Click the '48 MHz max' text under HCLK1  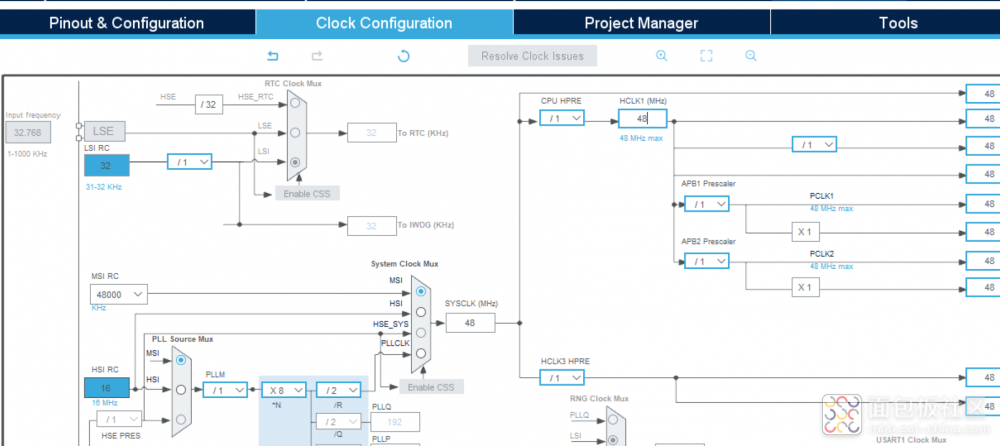[641, 138]
